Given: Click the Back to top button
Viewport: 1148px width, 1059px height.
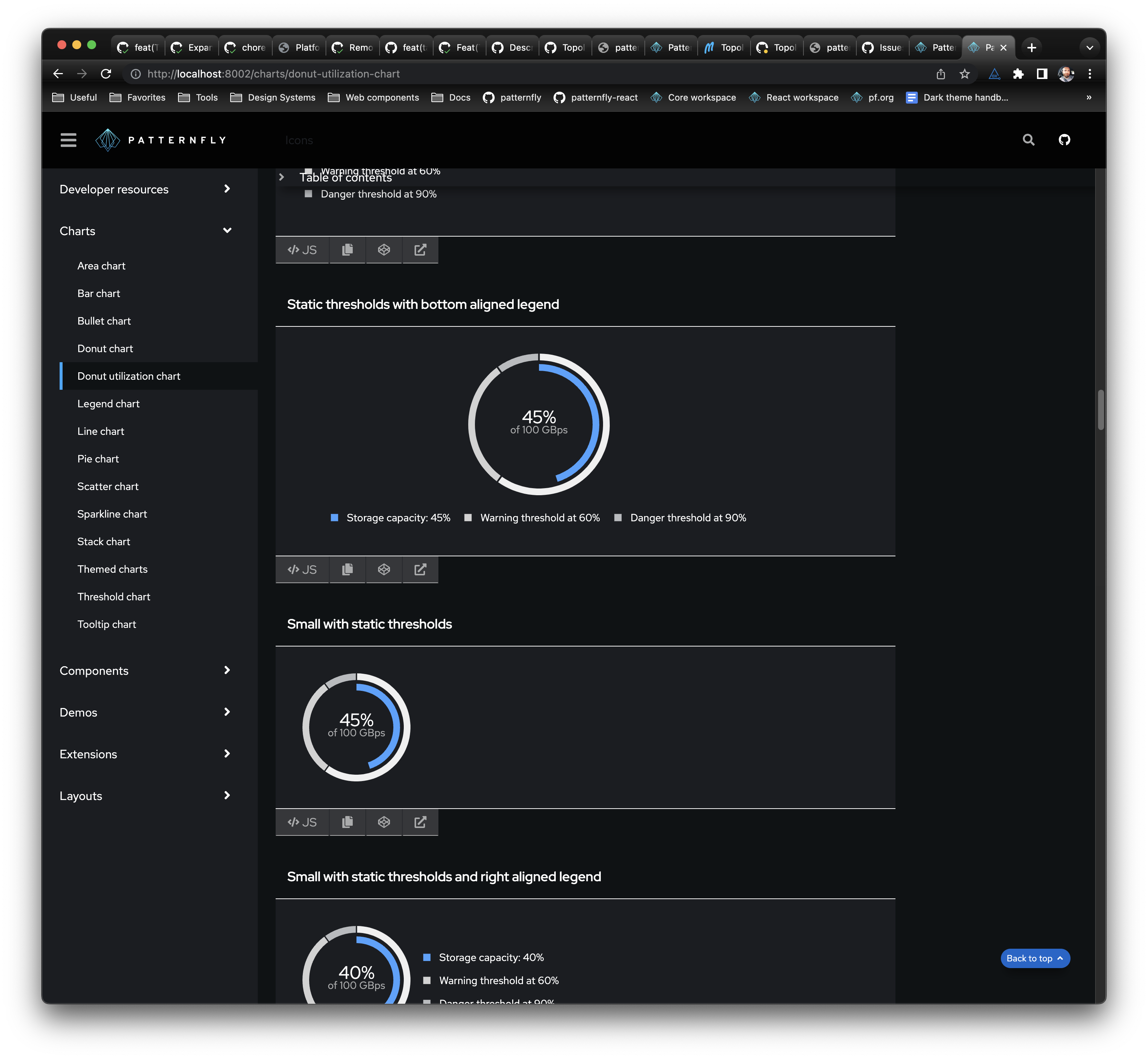Looking at the screenshot, I should coord(1034,958).
